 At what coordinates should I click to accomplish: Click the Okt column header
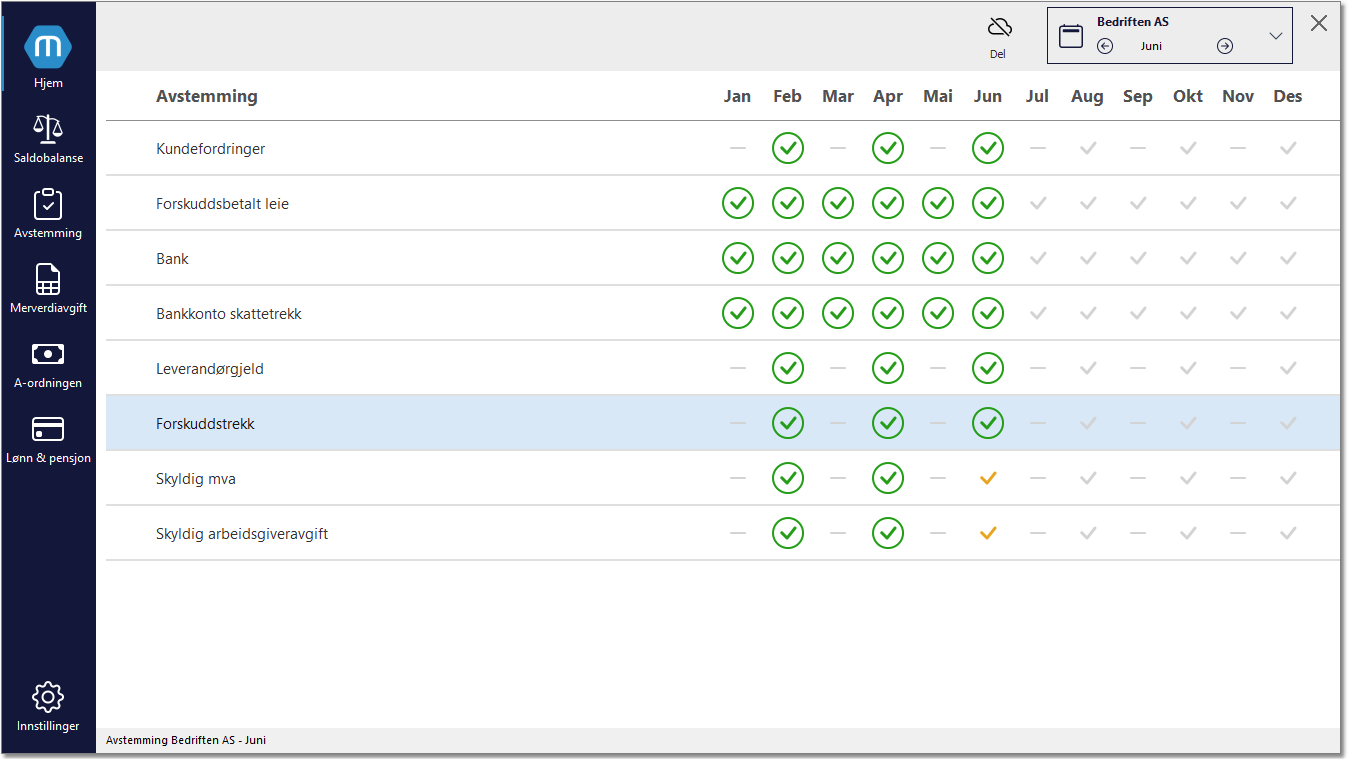pyautogui.click(x=1188, y=96)
